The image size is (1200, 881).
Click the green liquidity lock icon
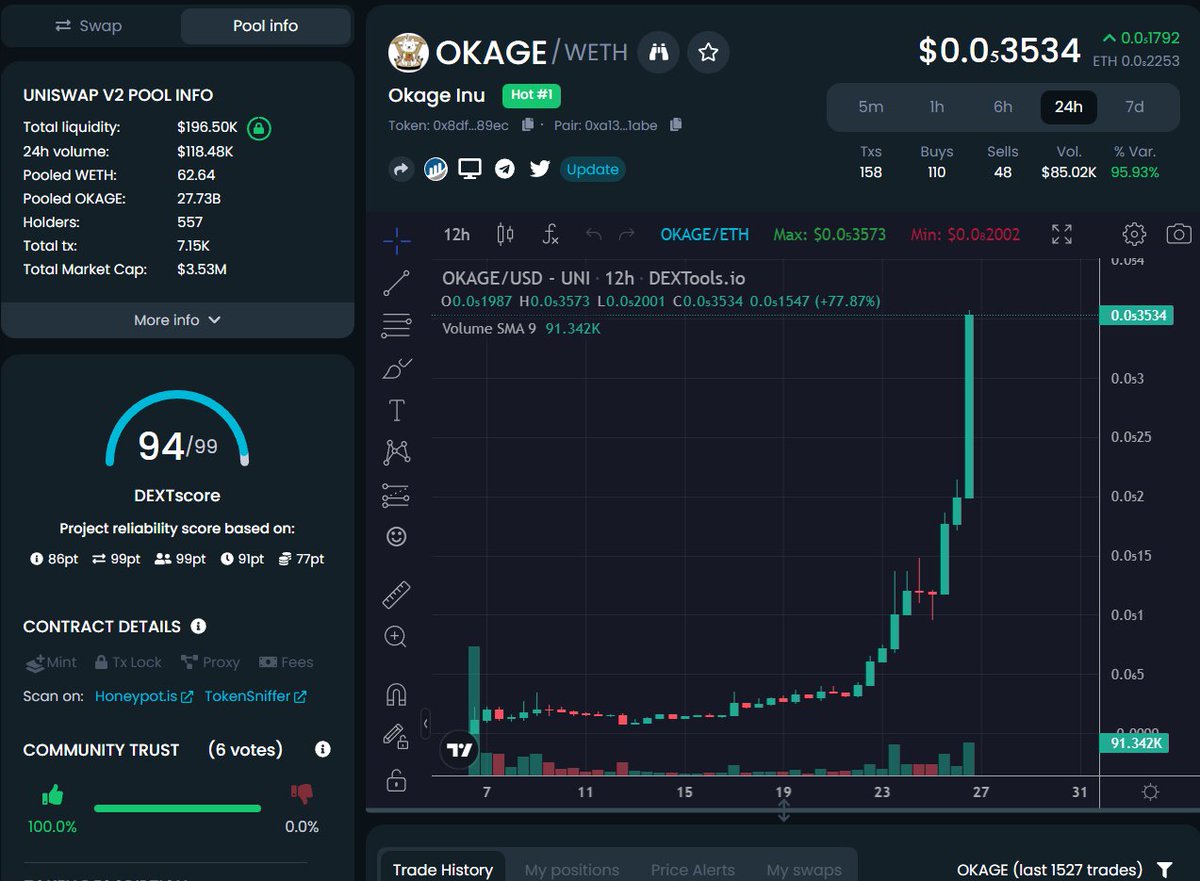pos(259,128)
